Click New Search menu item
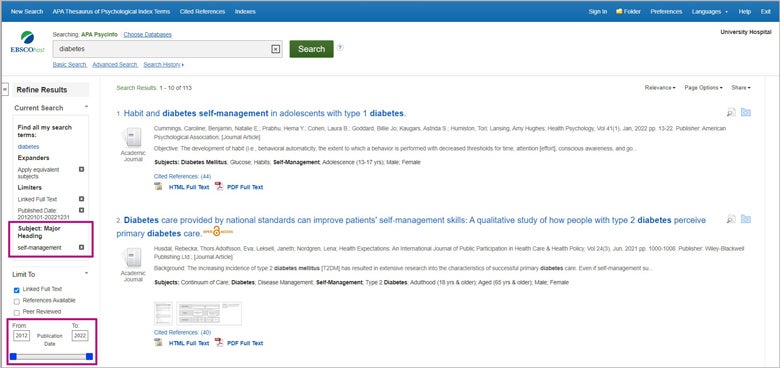The height and width of the screenshot is (368, 780). 27,11
